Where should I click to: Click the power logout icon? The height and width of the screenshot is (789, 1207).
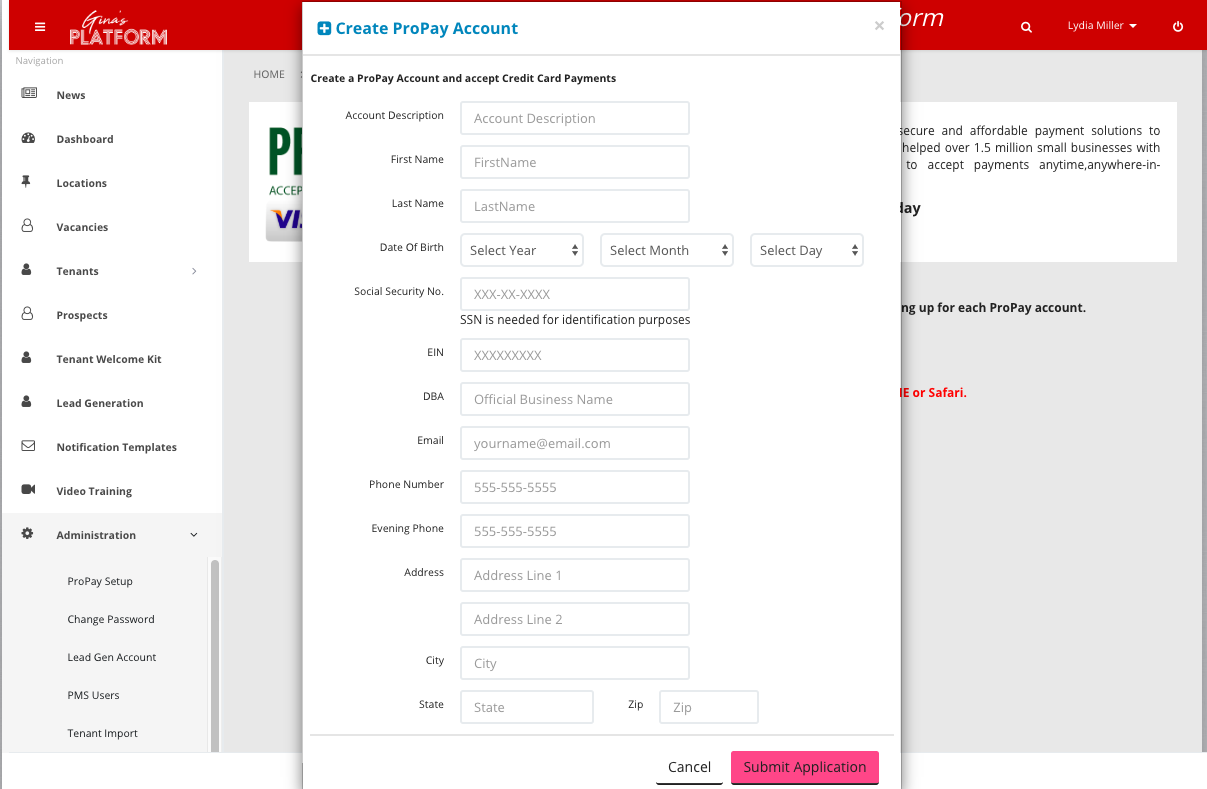coord(1178,27)
